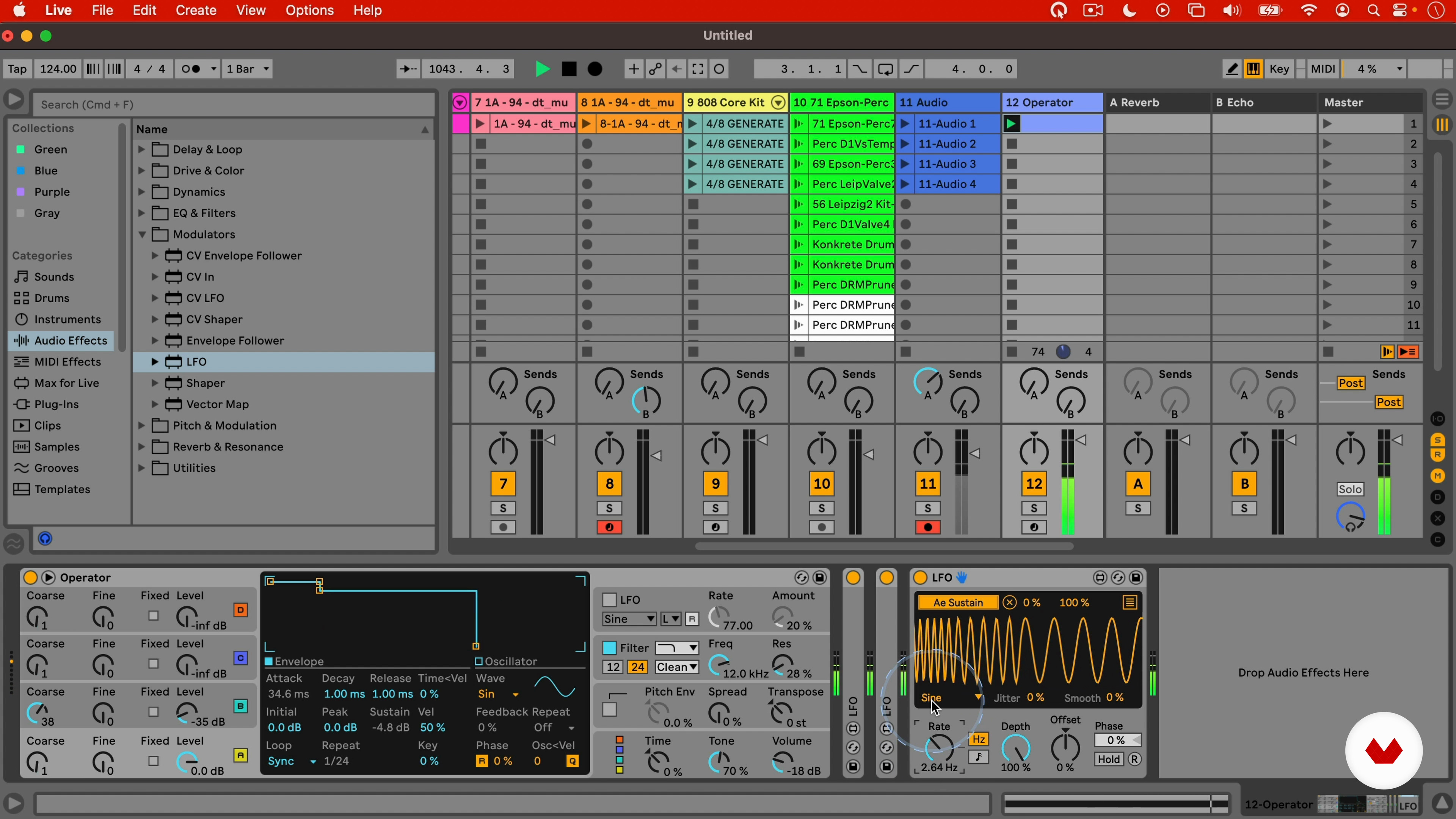This screenshot has height=819, width=1456.
Task: Open Operator LFO Sine waveform dropdown
Action: tap(629, 619)
